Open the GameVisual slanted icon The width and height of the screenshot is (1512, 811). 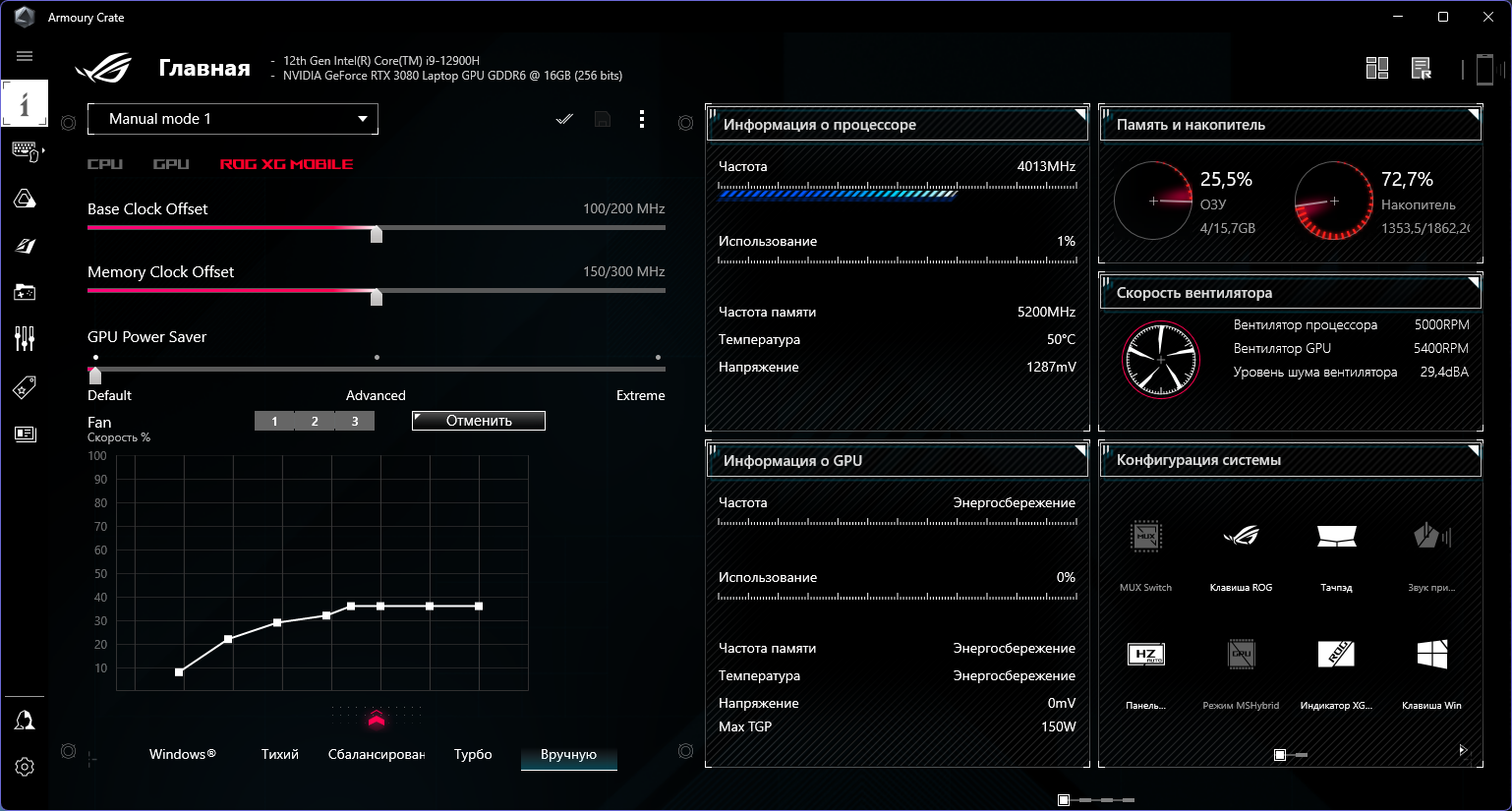click(25, 246)
